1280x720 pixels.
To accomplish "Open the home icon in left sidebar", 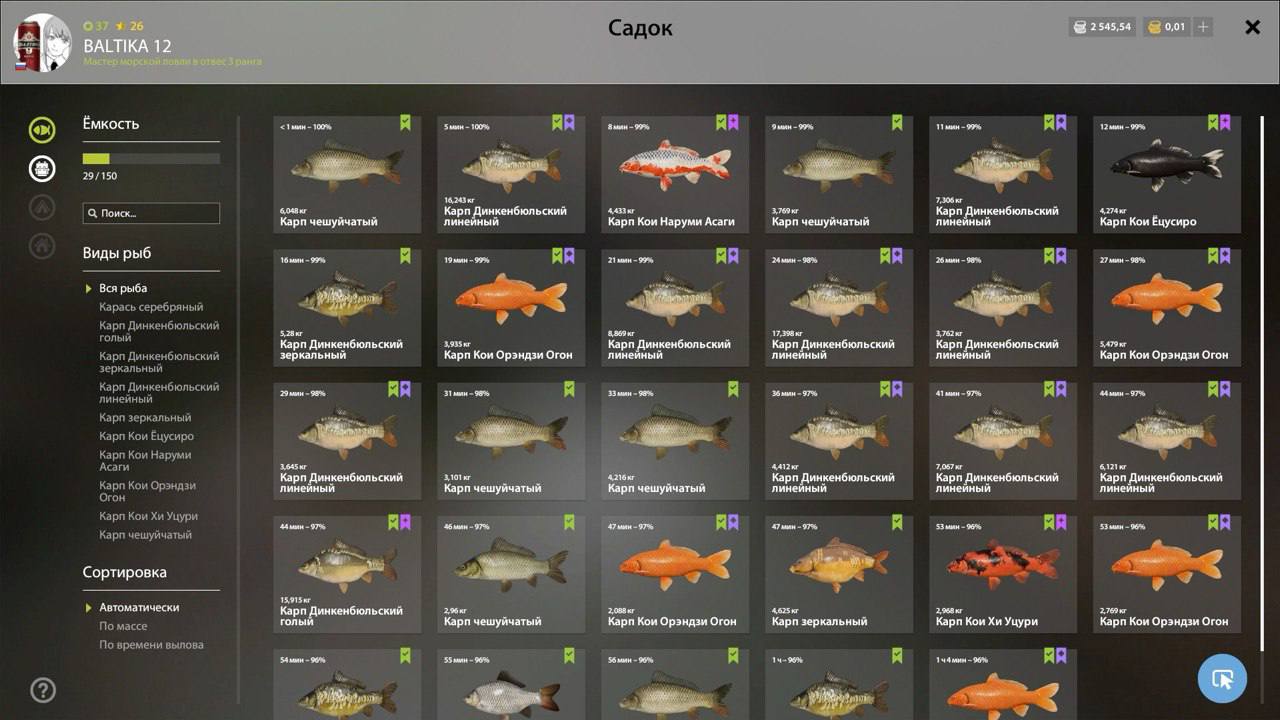I will (42, 245).
